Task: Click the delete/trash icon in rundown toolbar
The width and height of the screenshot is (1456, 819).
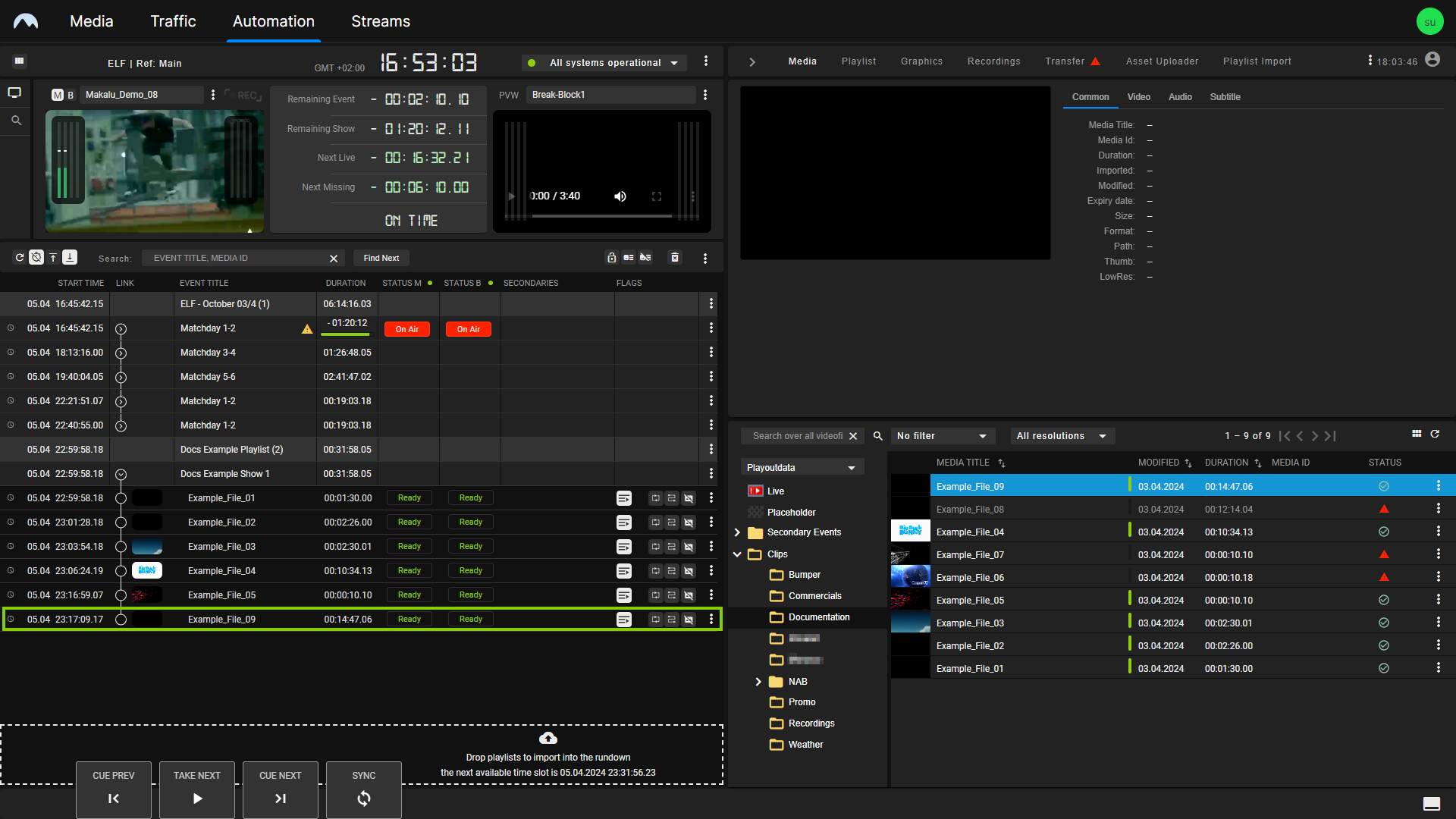Action: (674, 258)
